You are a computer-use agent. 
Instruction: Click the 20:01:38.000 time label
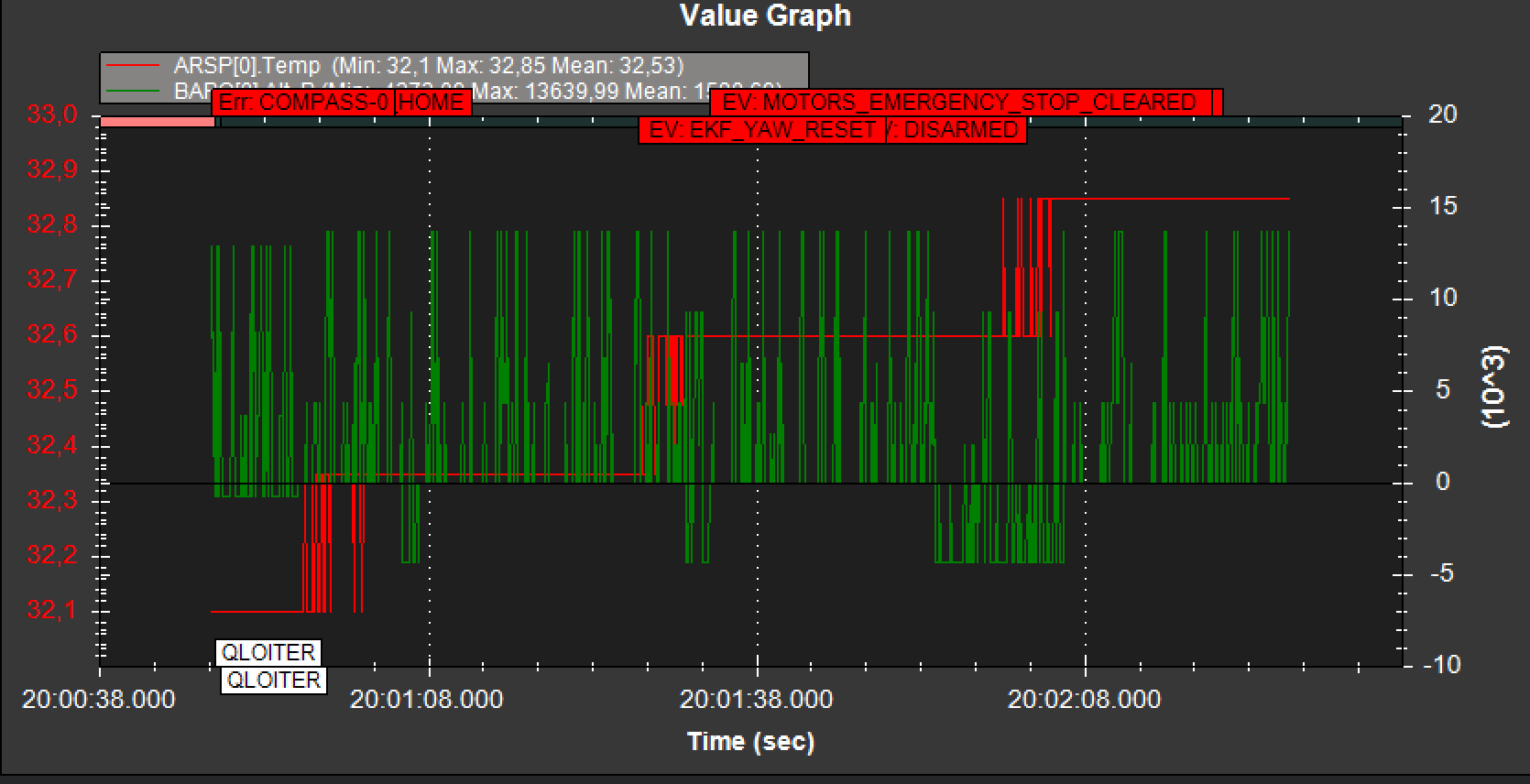coord(756,700)
